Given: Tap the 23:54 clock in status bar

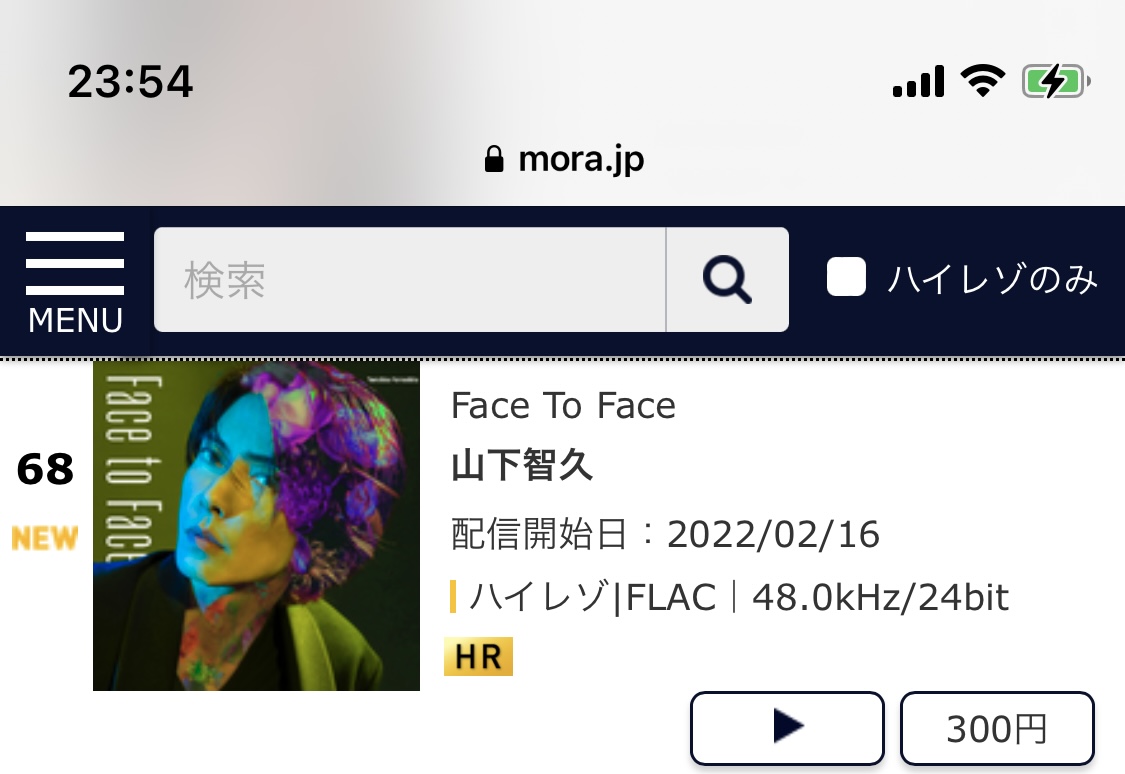Looking at the screenshot, I should 130,81.
